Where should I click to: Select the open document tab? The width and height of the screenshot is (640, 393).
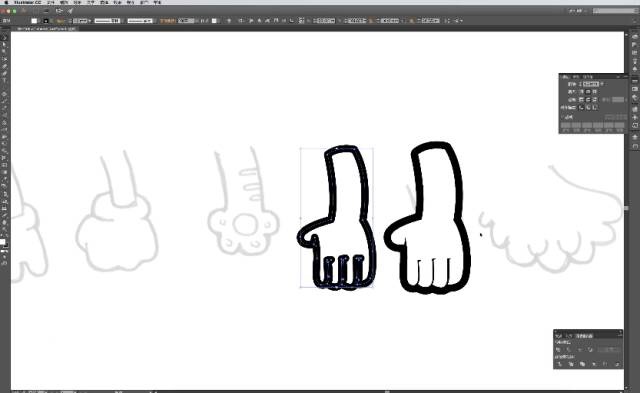pos(46,29)
